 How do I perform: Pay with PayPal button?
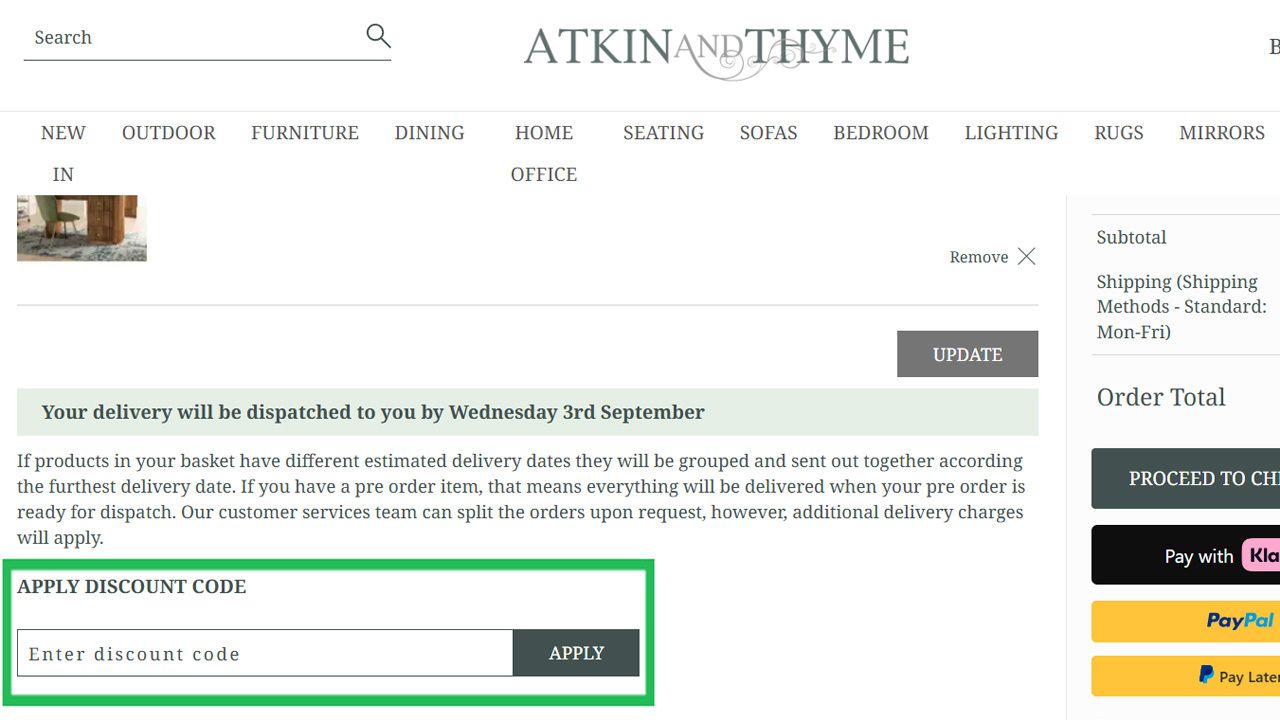tap(1186, 621)
